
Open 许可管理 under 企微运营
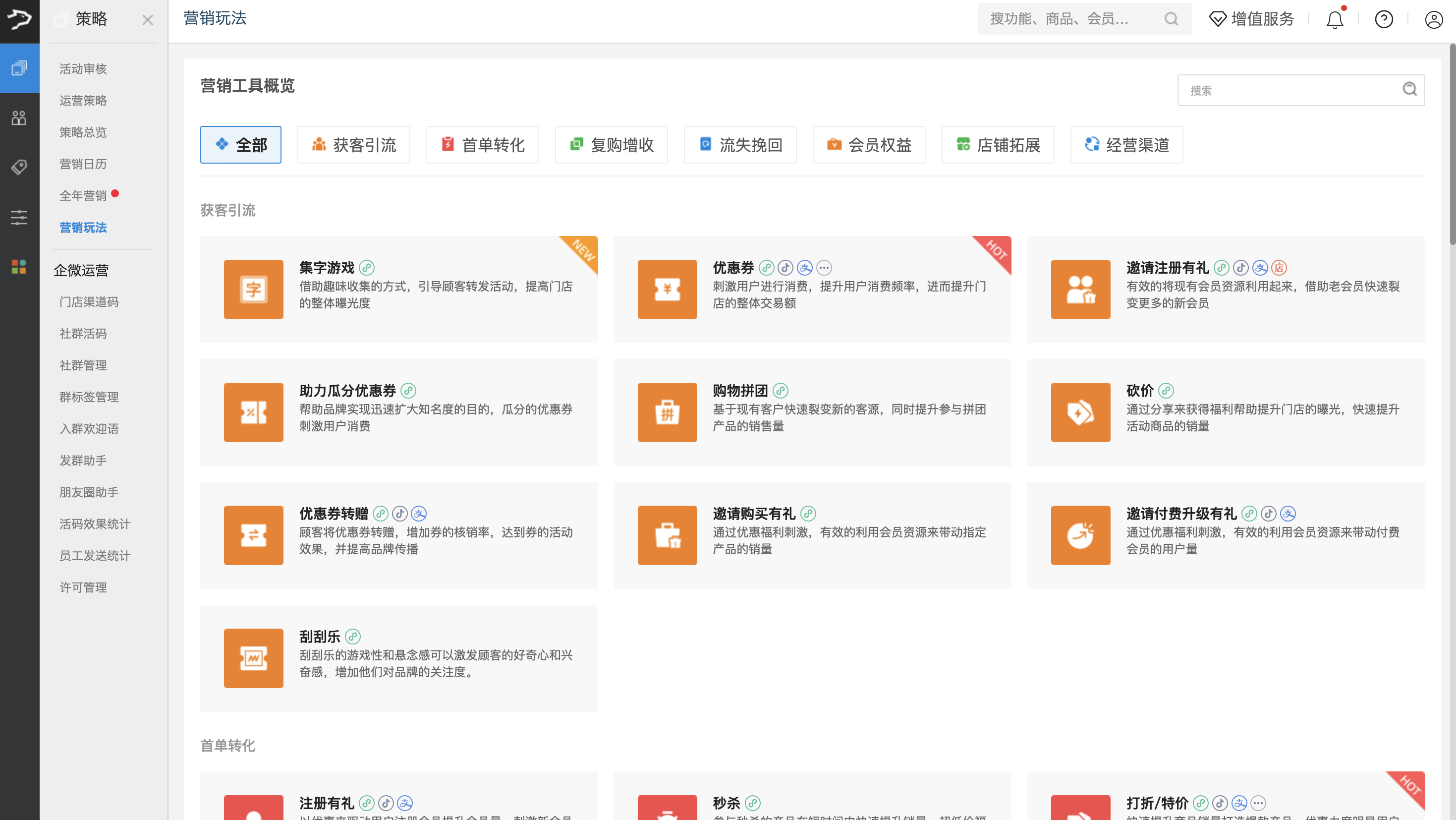83,587
